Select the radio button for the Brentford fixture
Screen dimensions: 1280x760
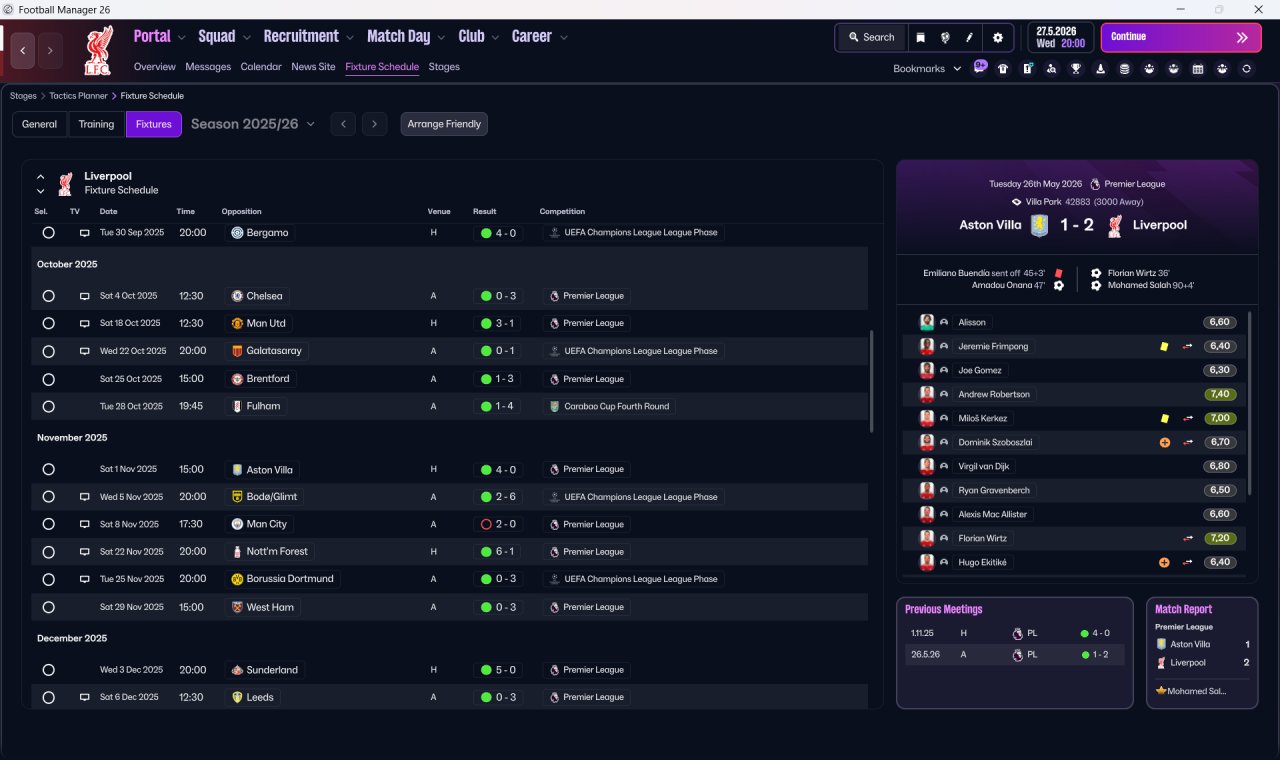click(48, 379)
